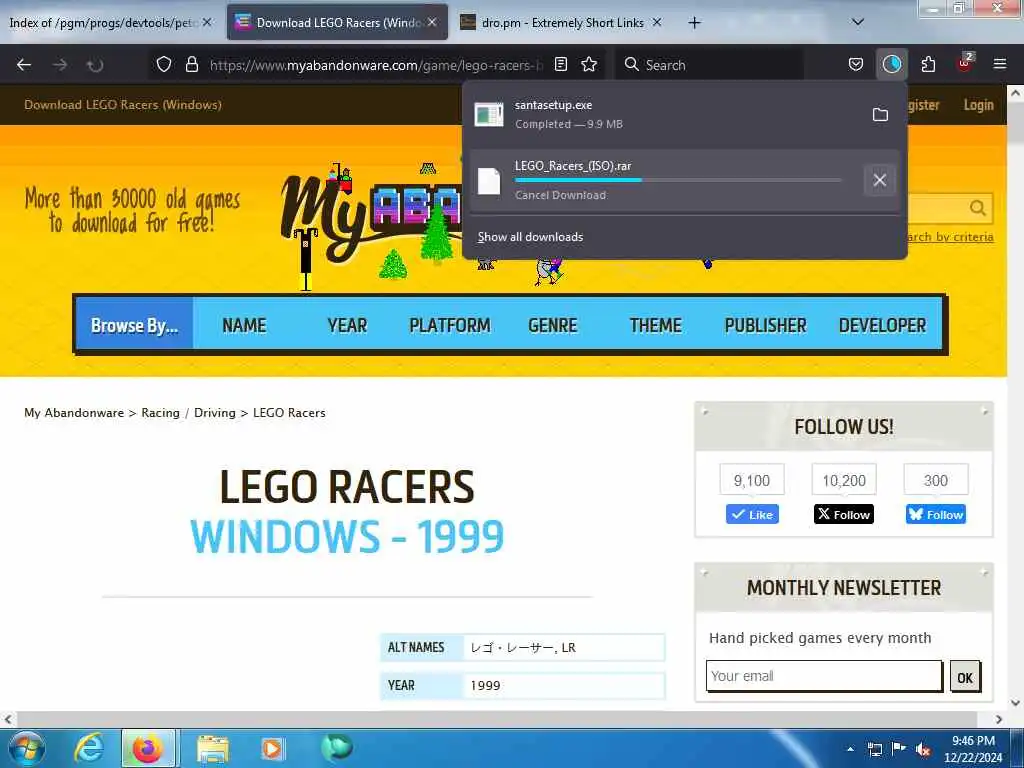Image resolution: width=1024 pixels, height=768 pixels.
Task: Submit newsletter with OK button
Action: (965, 677)
